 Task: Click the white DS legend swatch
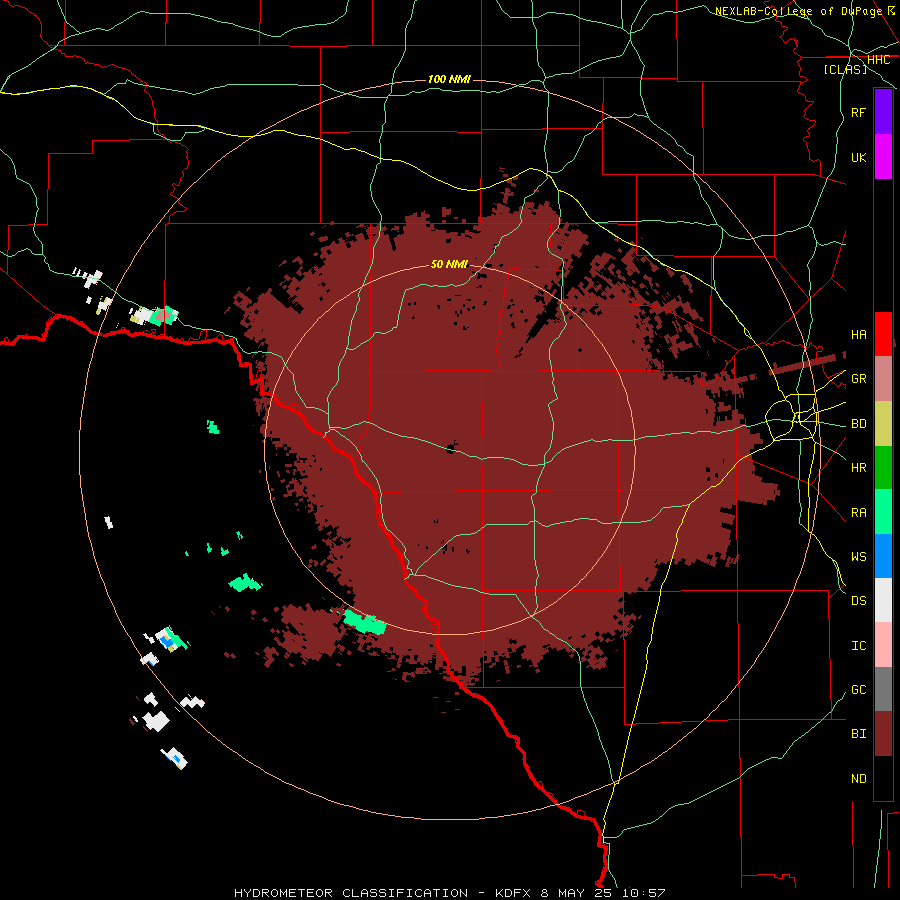pyautogui.click(x=883, y=600)
